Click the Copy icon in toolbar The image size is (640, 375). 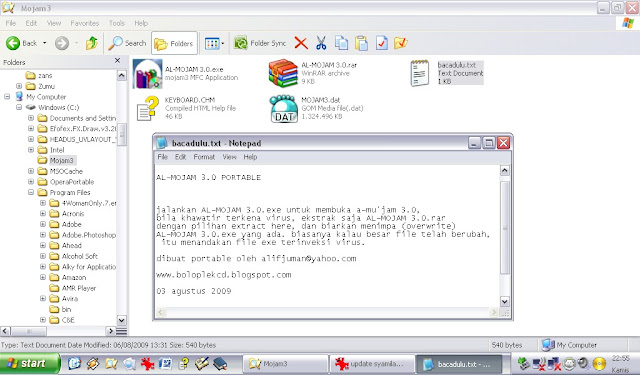point(341,43)
